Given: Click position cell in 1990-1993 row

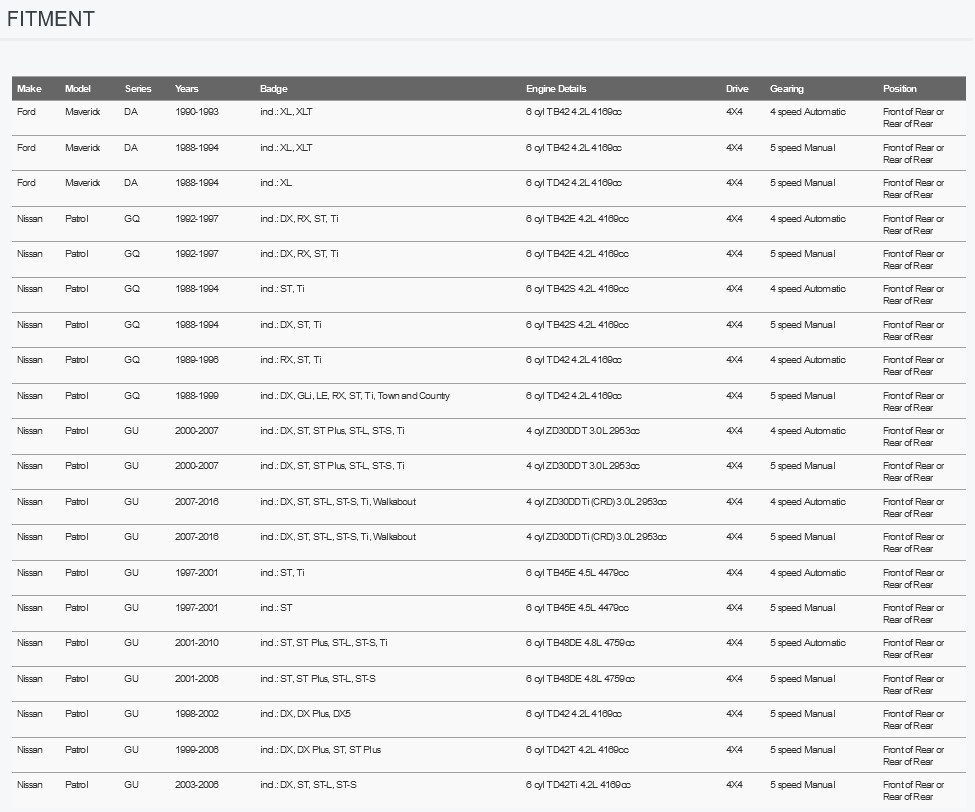Looking at the screenshot, I should click(913, 118).
